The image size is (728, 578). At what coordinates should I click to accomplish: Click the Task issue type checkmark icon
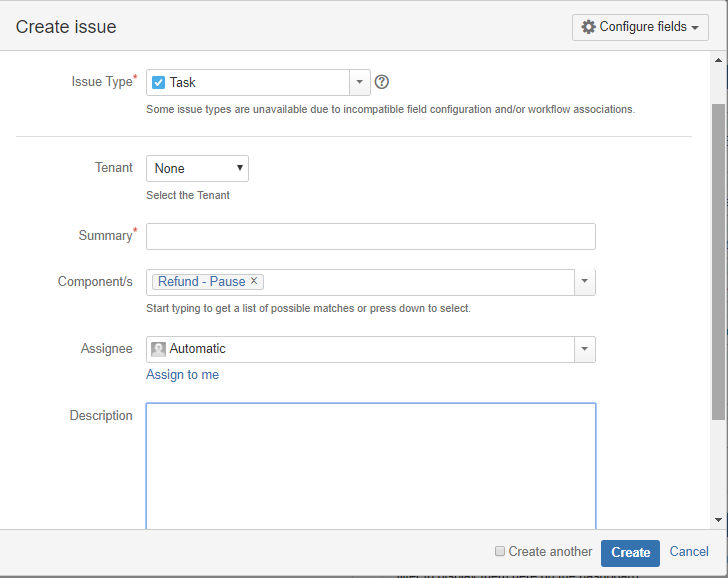[x=159, y=82]
